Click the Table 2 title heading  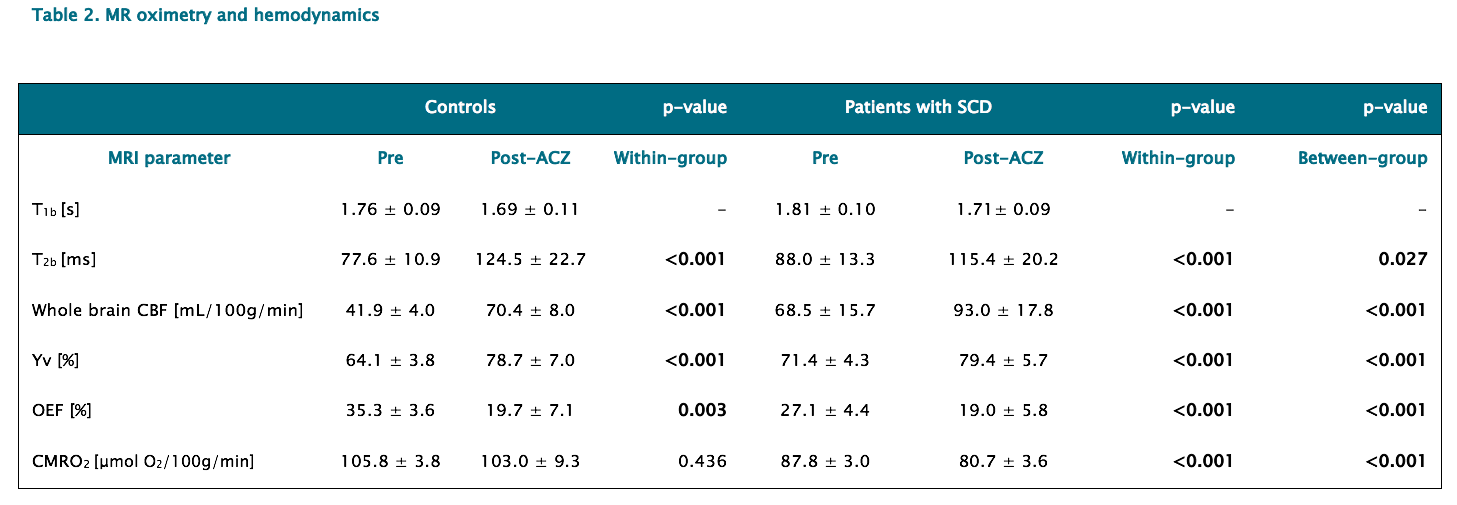205,16
